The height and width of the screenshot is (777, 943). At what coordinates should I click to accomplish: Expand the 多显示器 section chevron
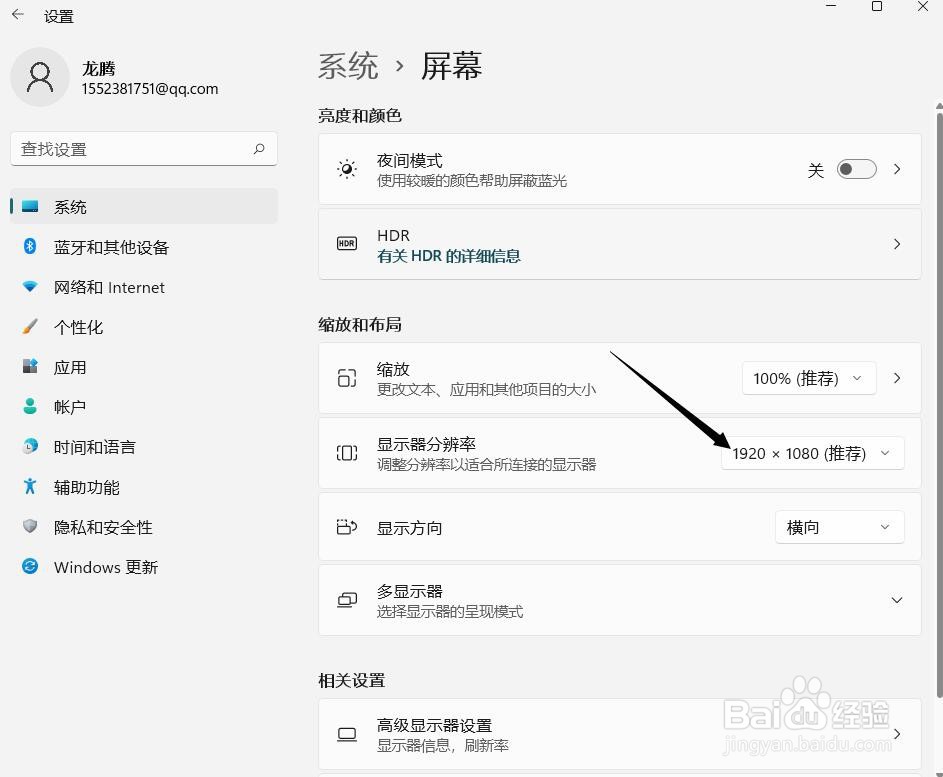pos(897,600)
